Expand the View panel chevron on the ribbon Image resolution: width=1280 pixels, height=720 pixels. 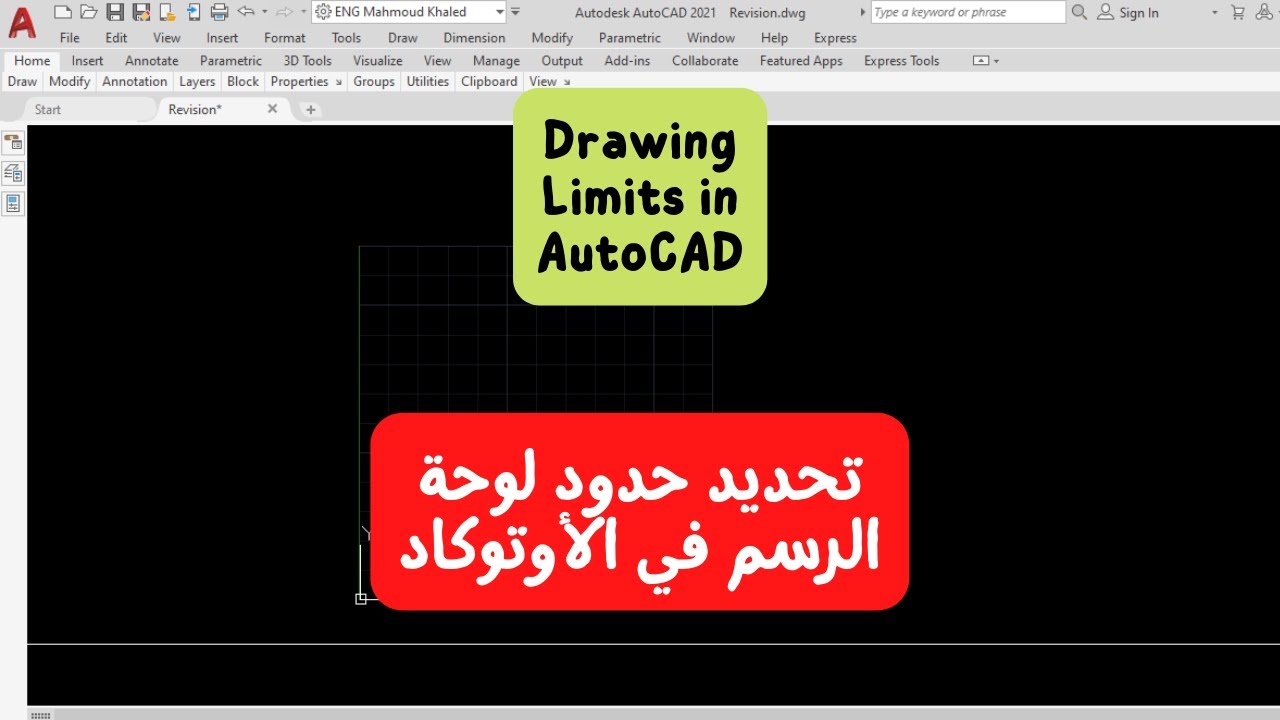[x=567, y=82]
